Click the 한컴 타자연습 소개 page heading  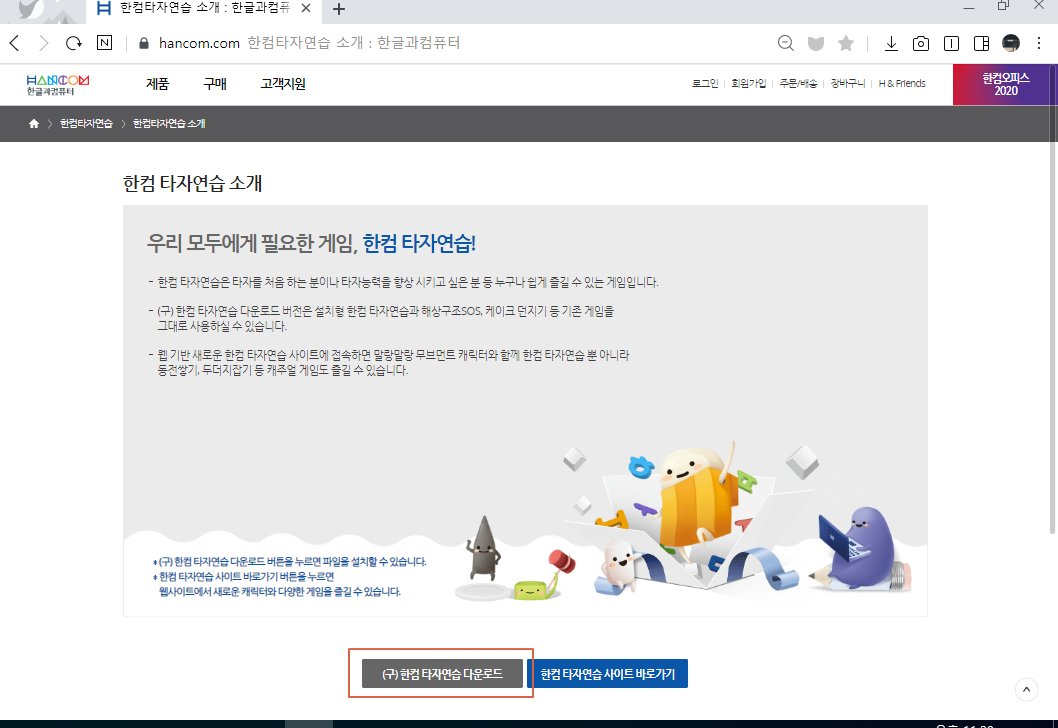[x=192, y=184]
